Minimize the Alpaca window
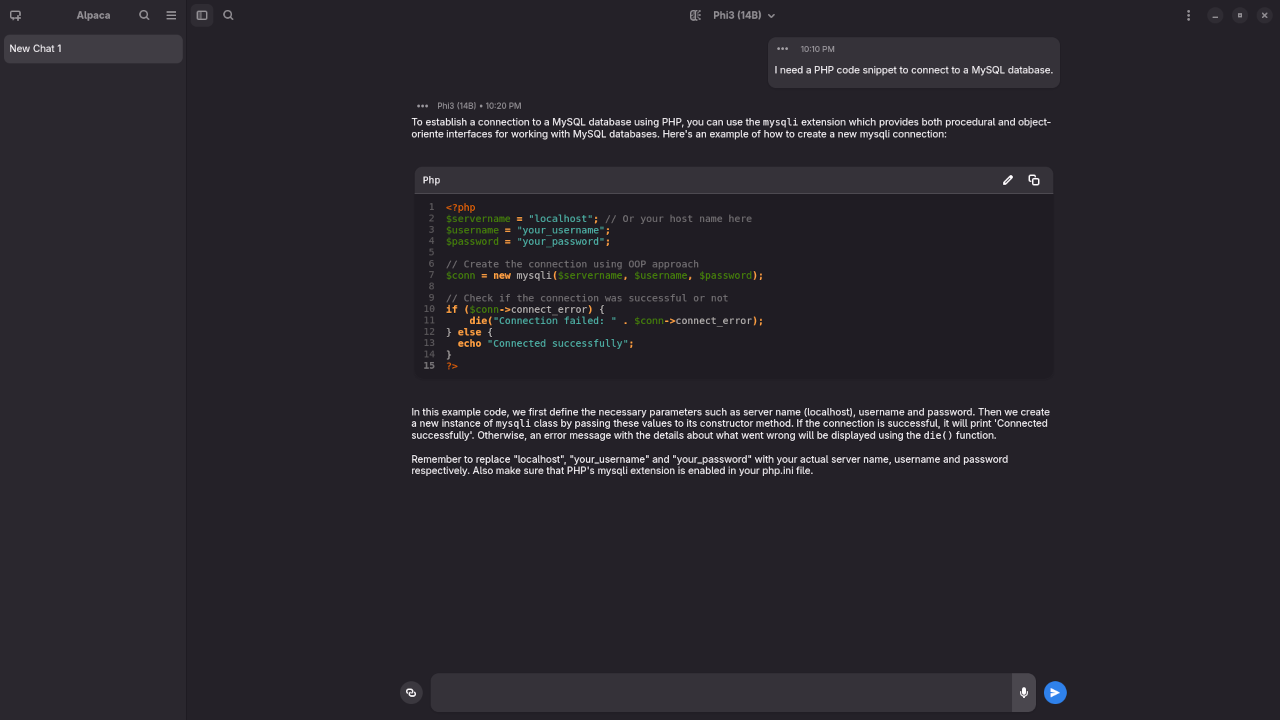The height and width of the screenshot is (720, 1280). [1214, 15]
